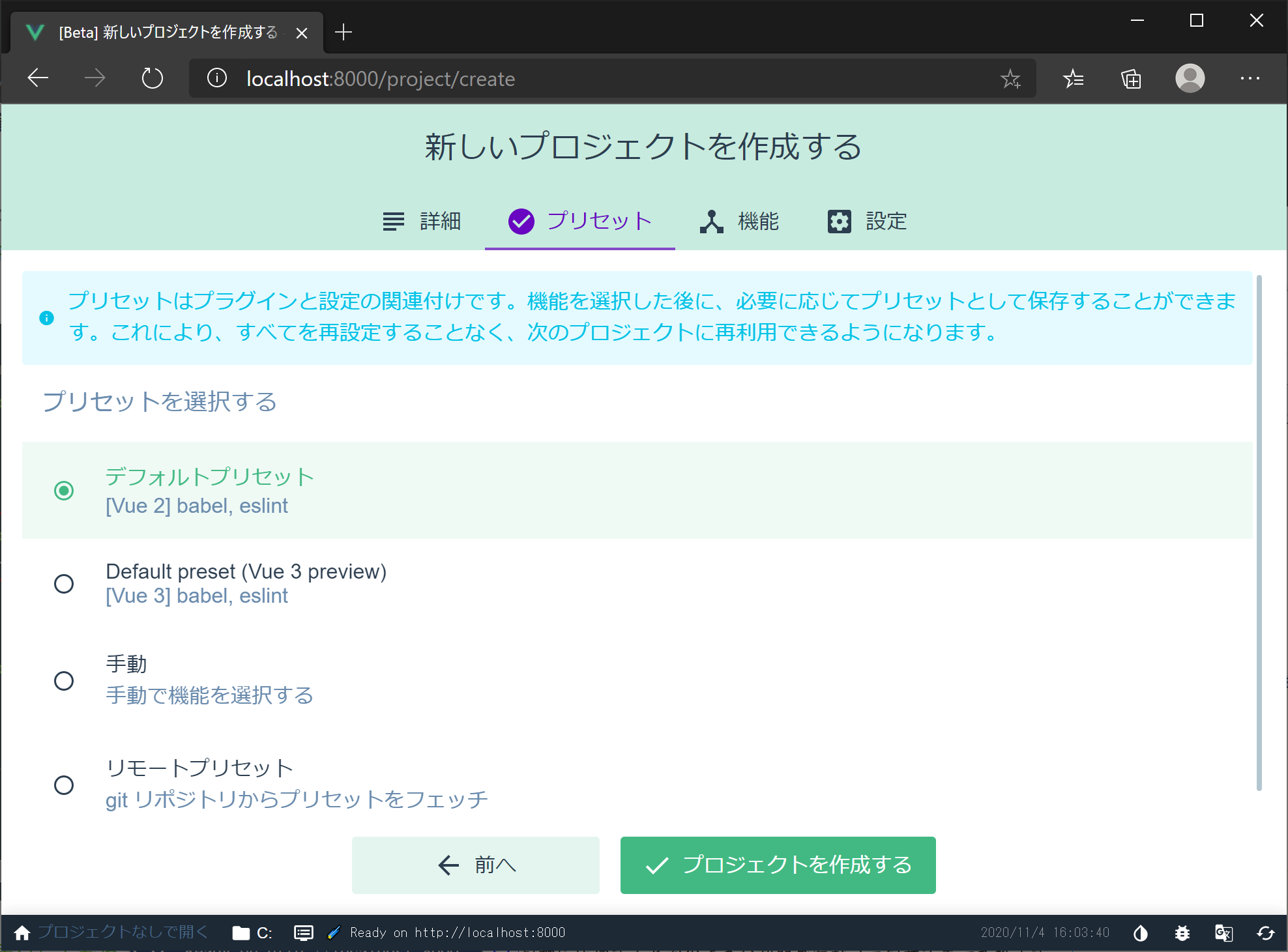The image size is (1288, 952).
Task: Click the 前へ button to go back
Action: (x=475, y=865)
